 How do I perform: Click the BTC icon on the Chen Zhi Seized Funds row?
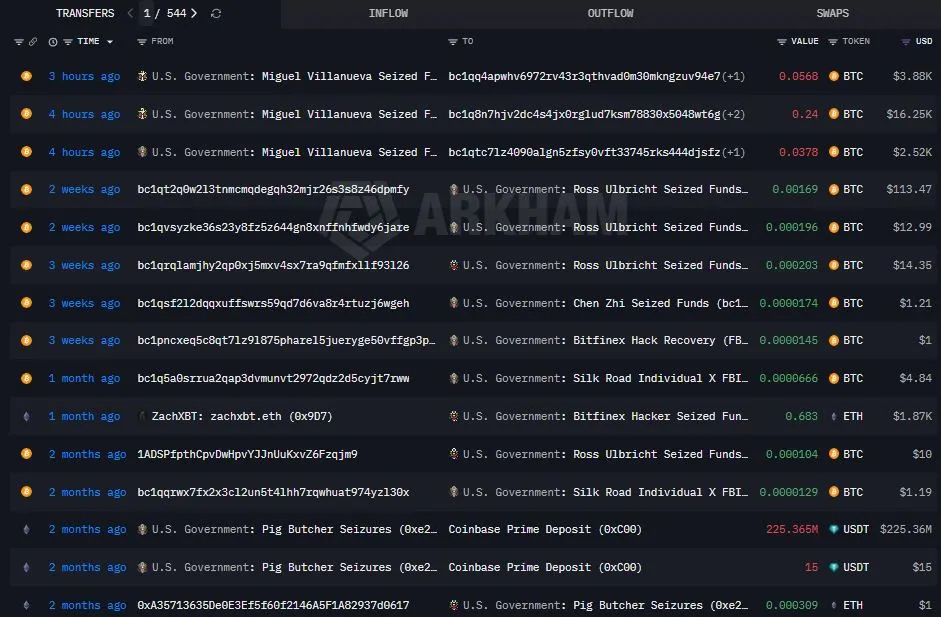(831, 303)
